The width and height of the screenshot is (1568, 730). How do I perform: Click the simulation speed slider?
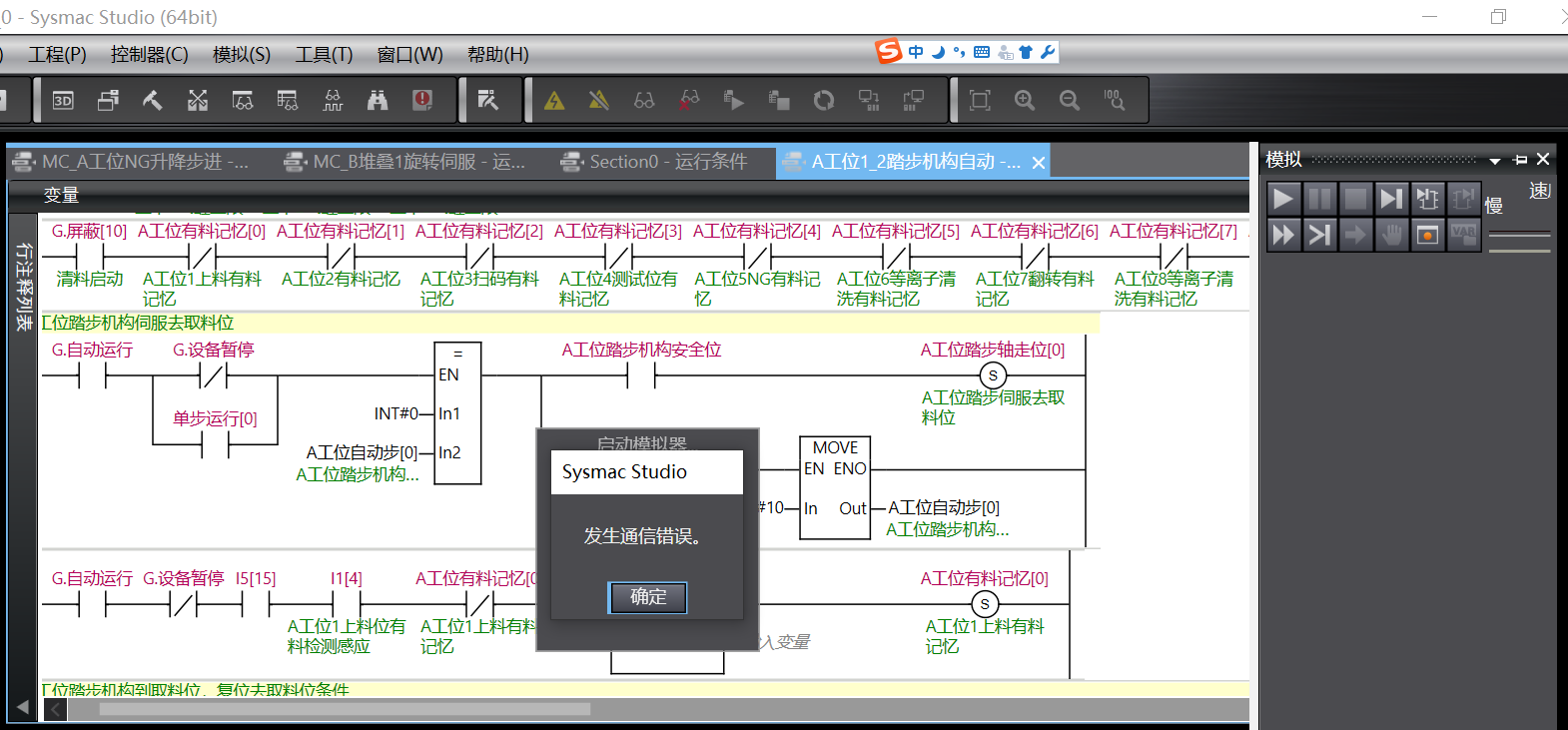(1519, 234)
